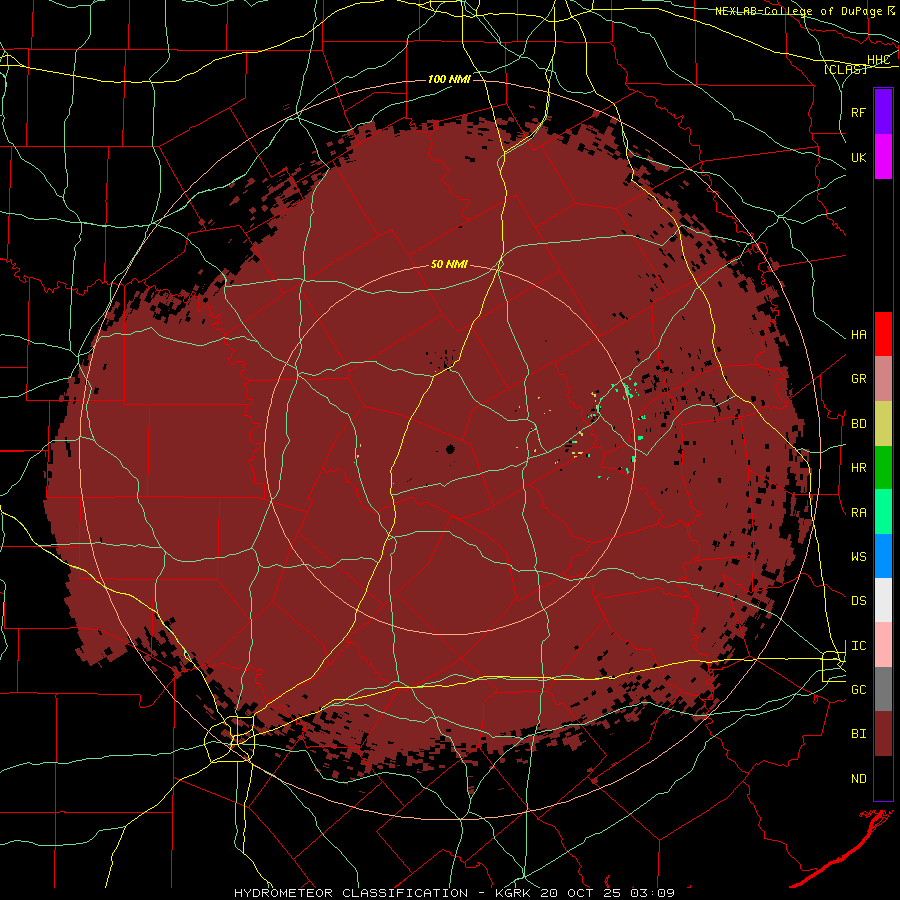The width and height of the screenshot is (900, 900).
Task: Click the HYDROMETEOR CLASSIFICATION caption
Action: (x=351, y=893)
